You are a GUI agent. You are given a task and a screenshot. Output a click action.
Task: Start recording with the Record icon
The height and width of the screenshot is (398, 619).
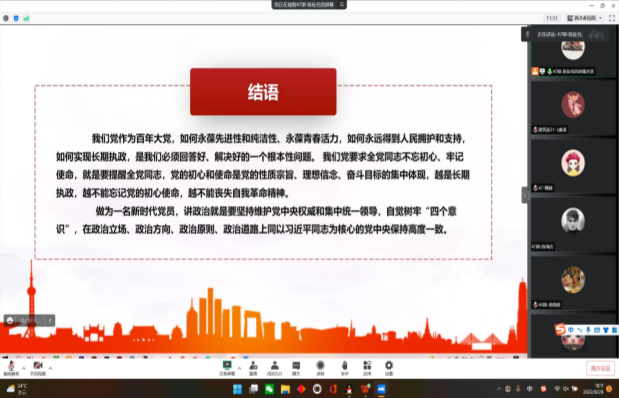coord(320,368)
